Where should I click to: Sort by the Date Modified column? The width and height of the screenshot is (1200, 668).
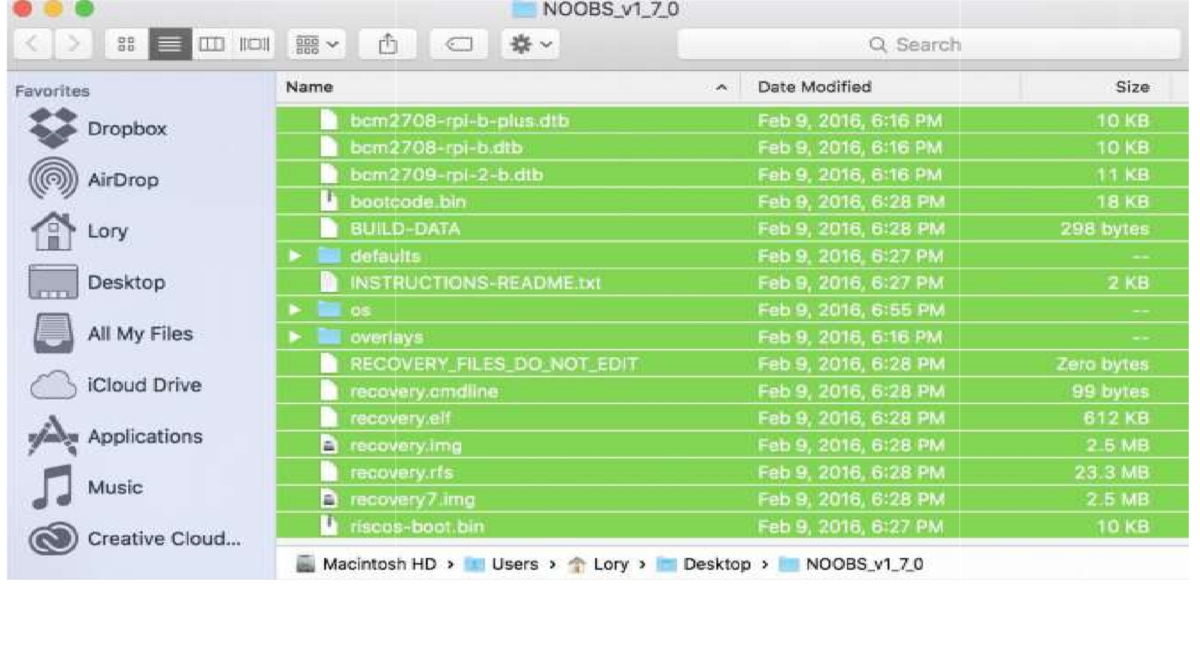[x=814, y=87]
